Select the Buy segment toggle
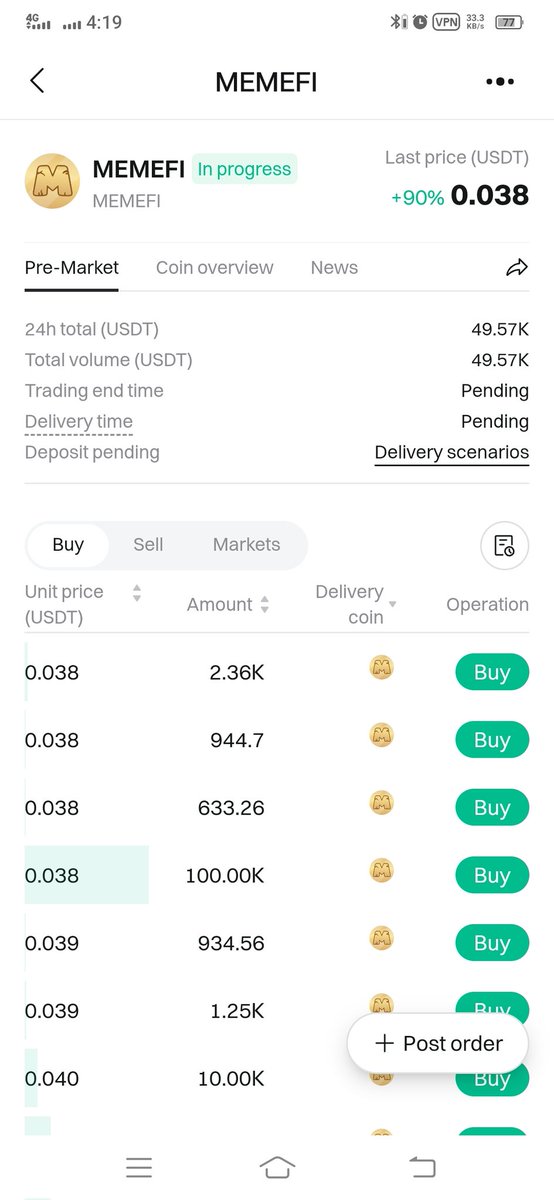Screen dimensions: 554x1200 (x=68, y=545)
